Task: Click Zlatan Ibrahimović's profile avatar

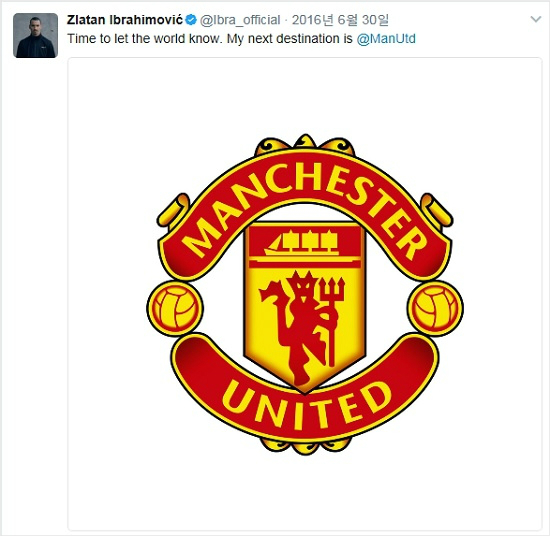Action: [35, 35]
